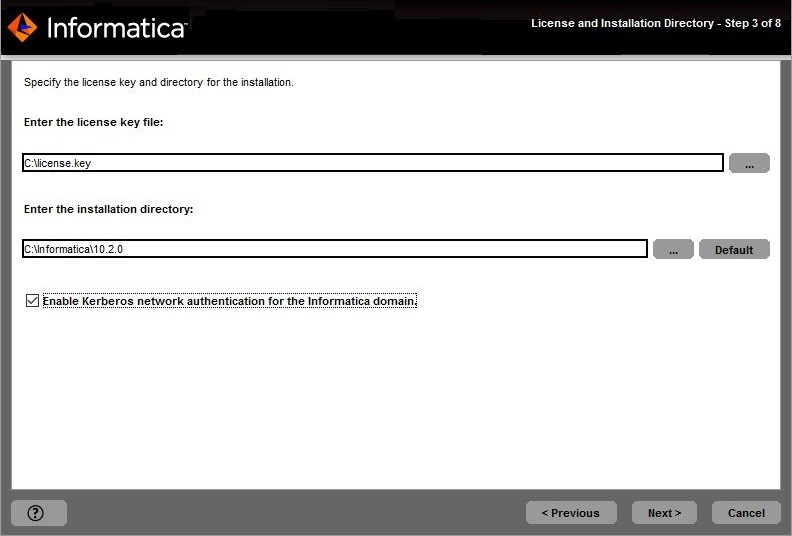Focus the license key file input field
The image size is (792, 536).
[373, 163]
